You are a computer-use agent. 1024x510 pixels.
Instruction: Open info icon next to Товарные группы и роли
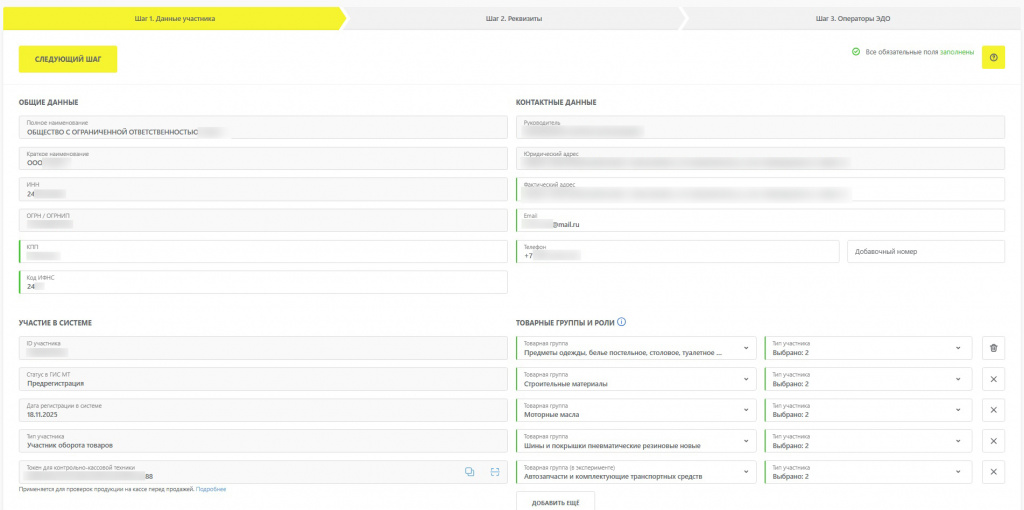(622, 321)
